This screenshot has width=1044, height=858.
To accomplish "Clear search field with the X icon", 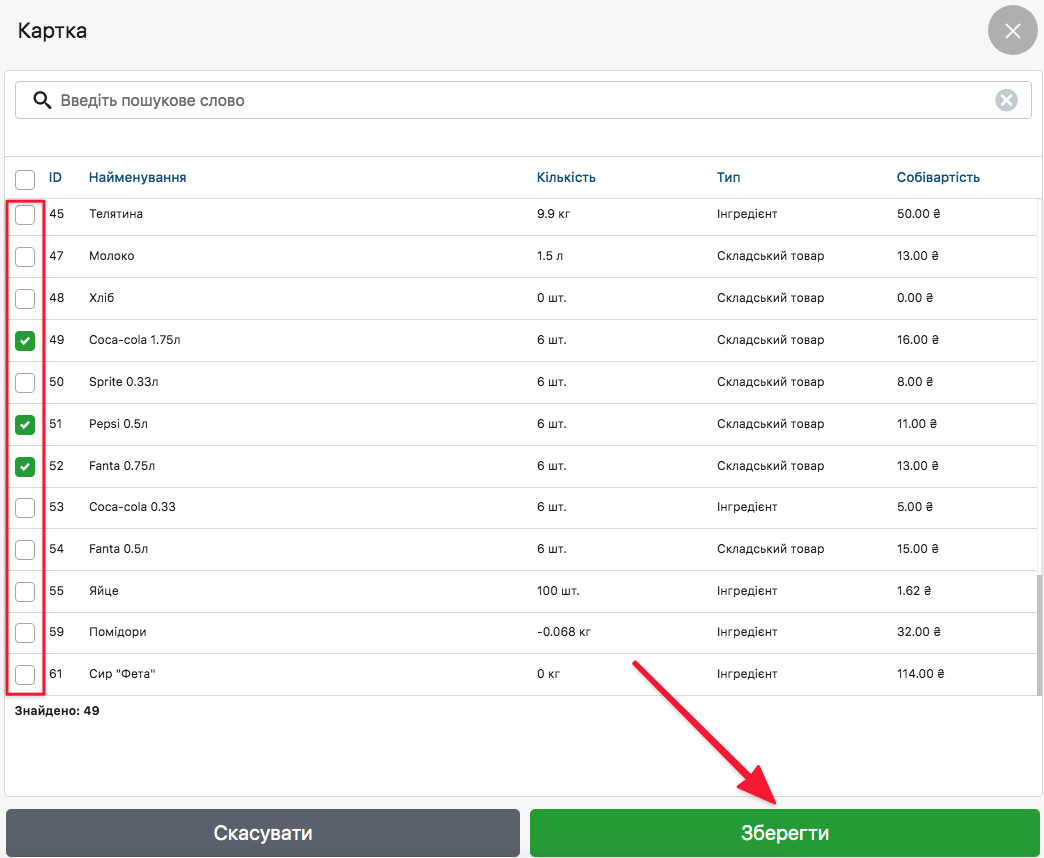I will [1006, 100].
